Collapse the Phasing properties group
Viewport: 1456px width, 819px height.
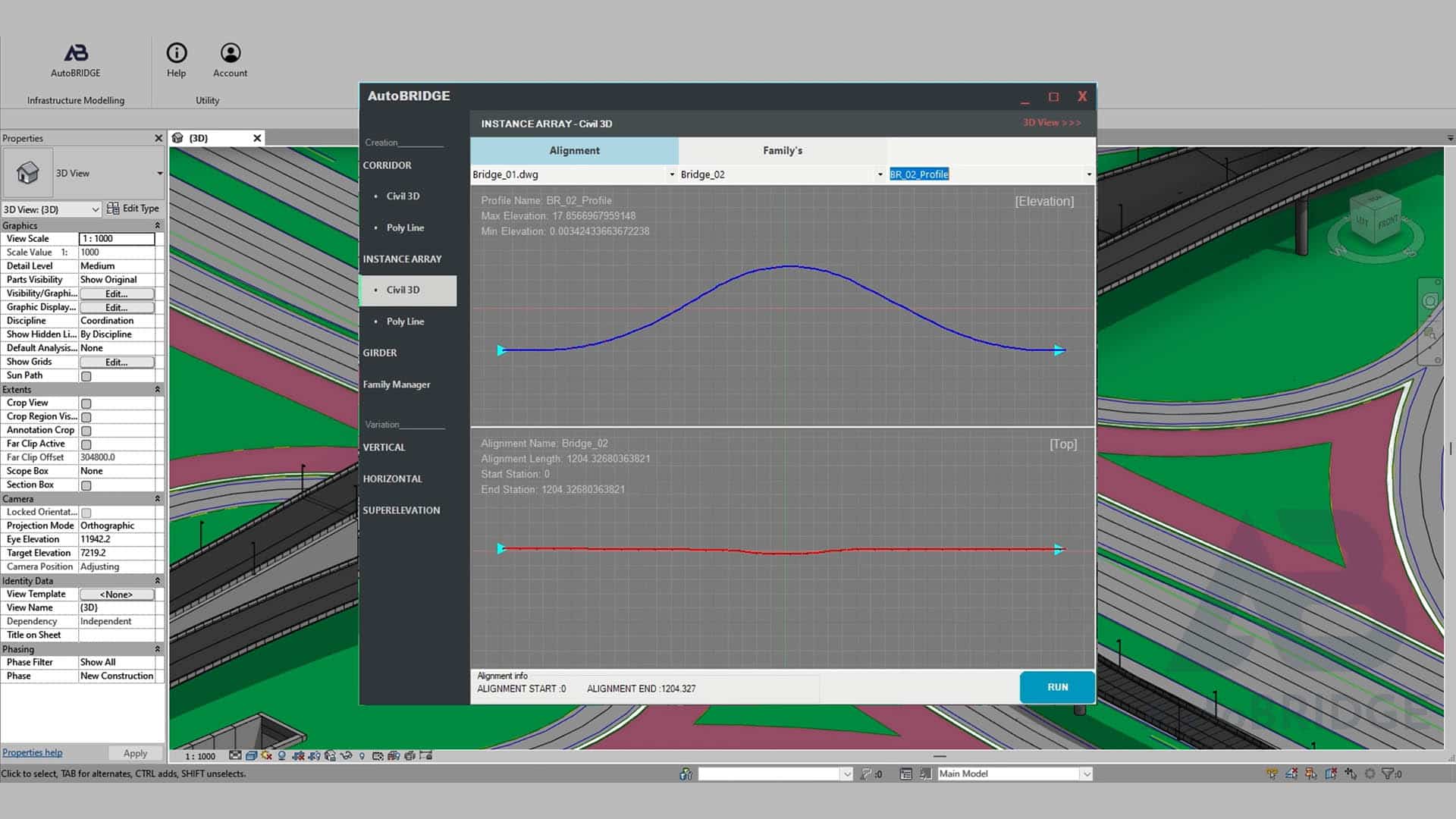point(158,648)
